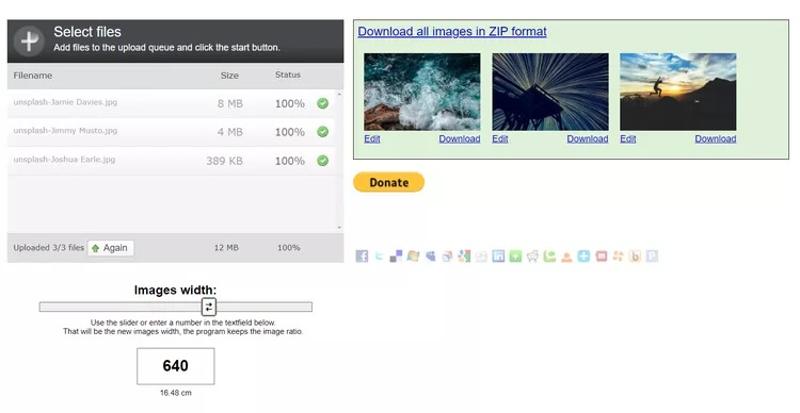This screenshot has height=413, width=800.
Task: Click the LinkedIn share icon
Action: pos(498,256)
